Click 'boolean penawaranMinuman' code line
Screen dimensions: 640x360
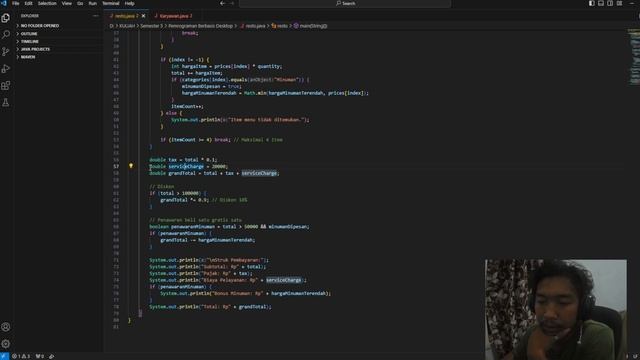point(229,227)
